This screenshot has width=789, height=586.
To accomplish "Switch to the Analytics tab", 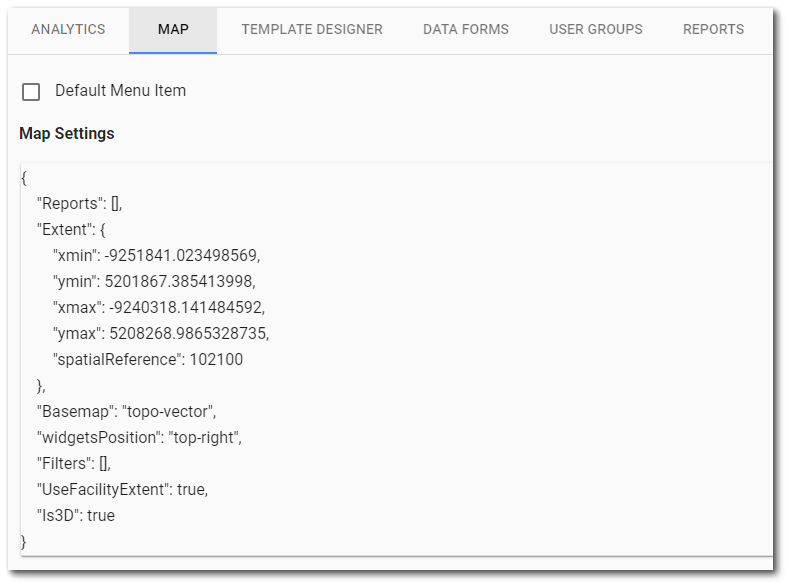I will coord(68,29).
